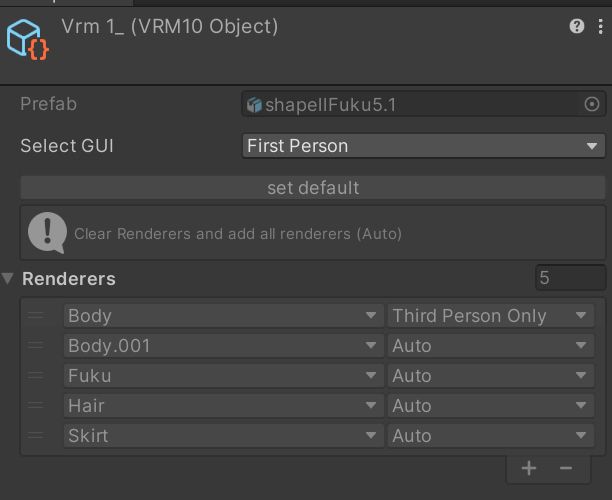
Task: Open the component kebab menu in the header
Action: click(597, 26)
